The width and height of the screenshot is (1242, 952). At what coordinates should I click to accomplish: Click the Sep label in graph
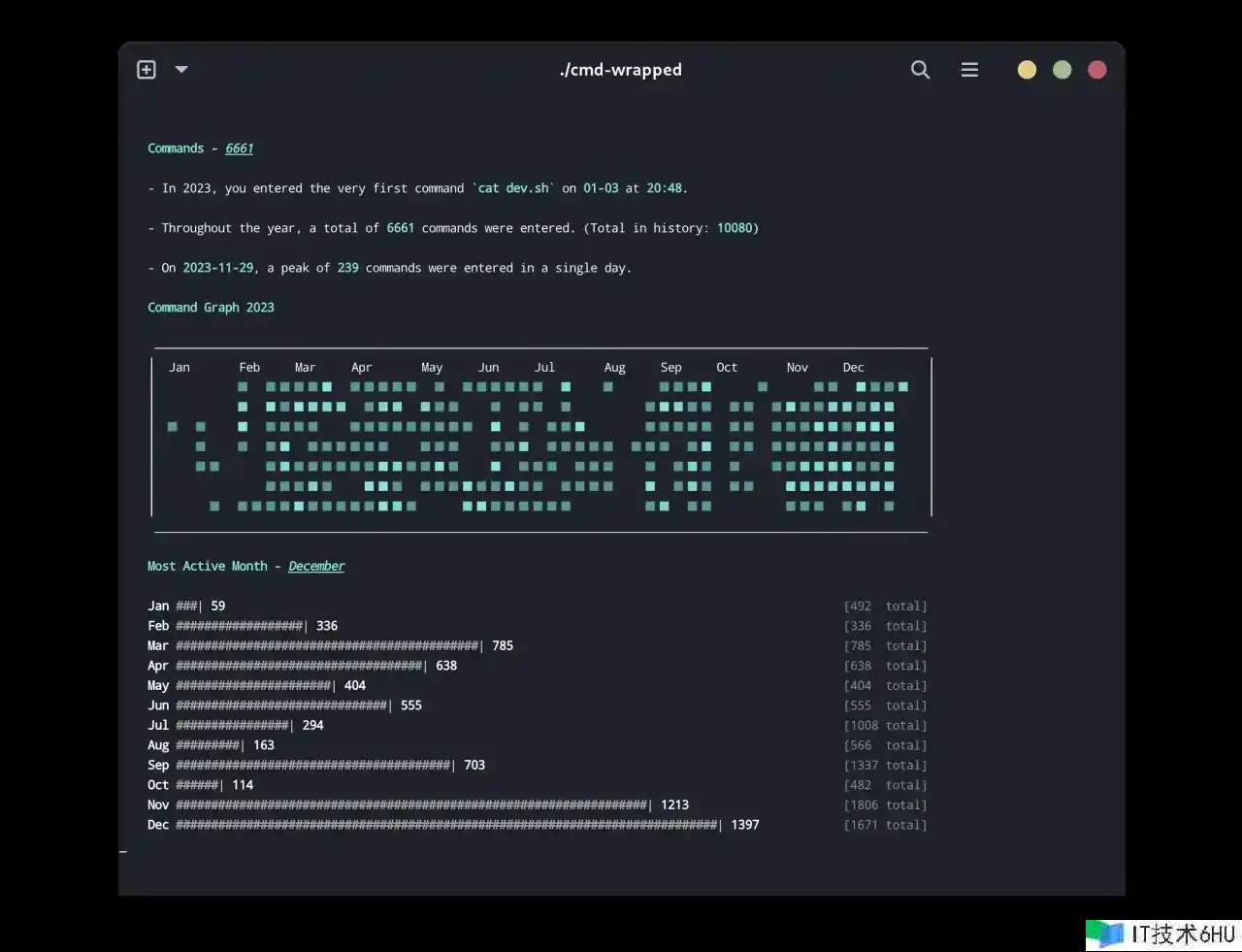(670, 368)
